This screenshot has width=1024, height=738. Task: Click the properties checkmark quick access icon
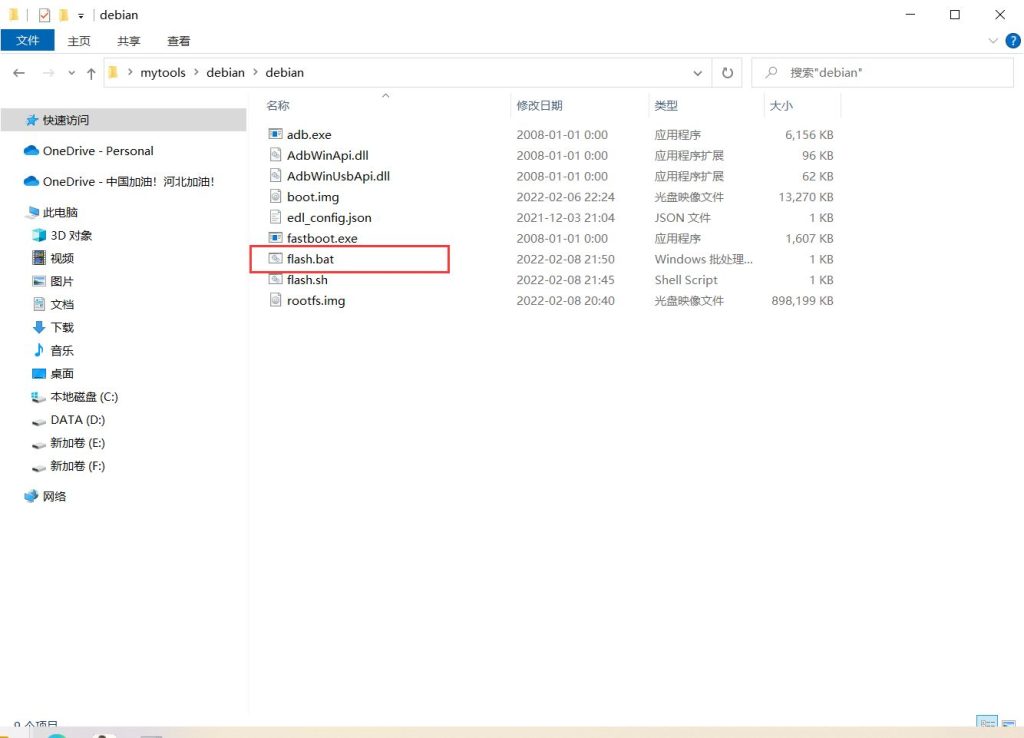click(x=44, y=14)
